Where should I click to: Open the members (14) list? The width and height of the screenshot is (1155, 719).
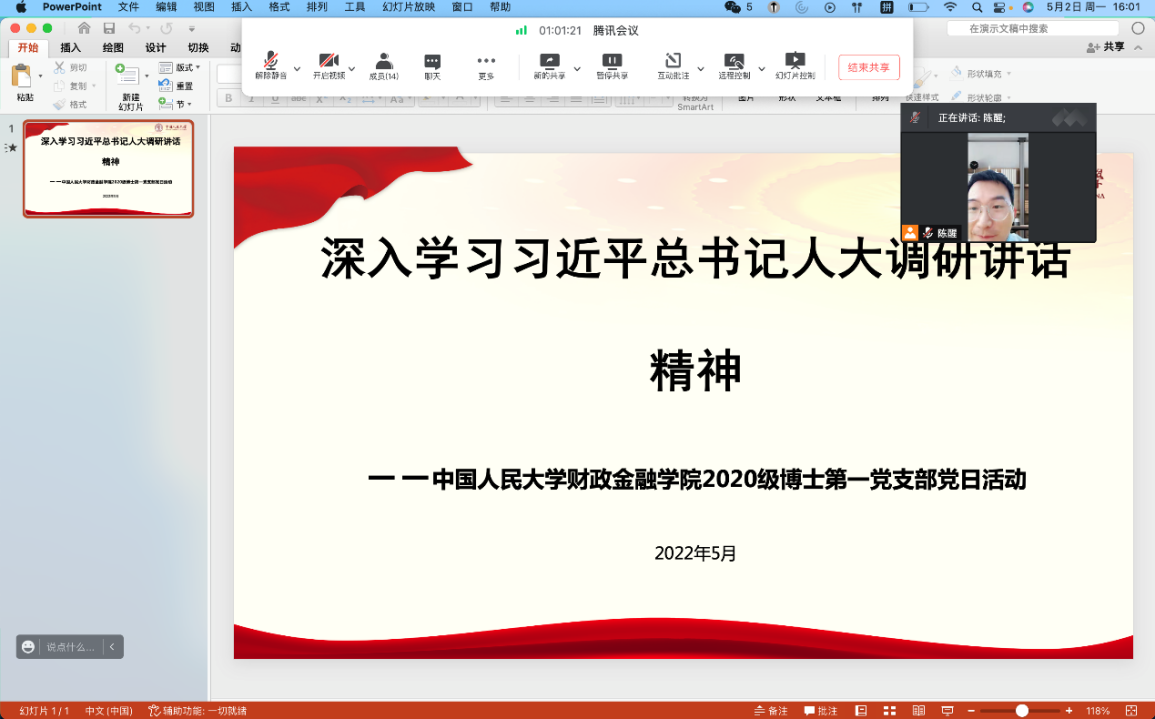click(383, 66)
